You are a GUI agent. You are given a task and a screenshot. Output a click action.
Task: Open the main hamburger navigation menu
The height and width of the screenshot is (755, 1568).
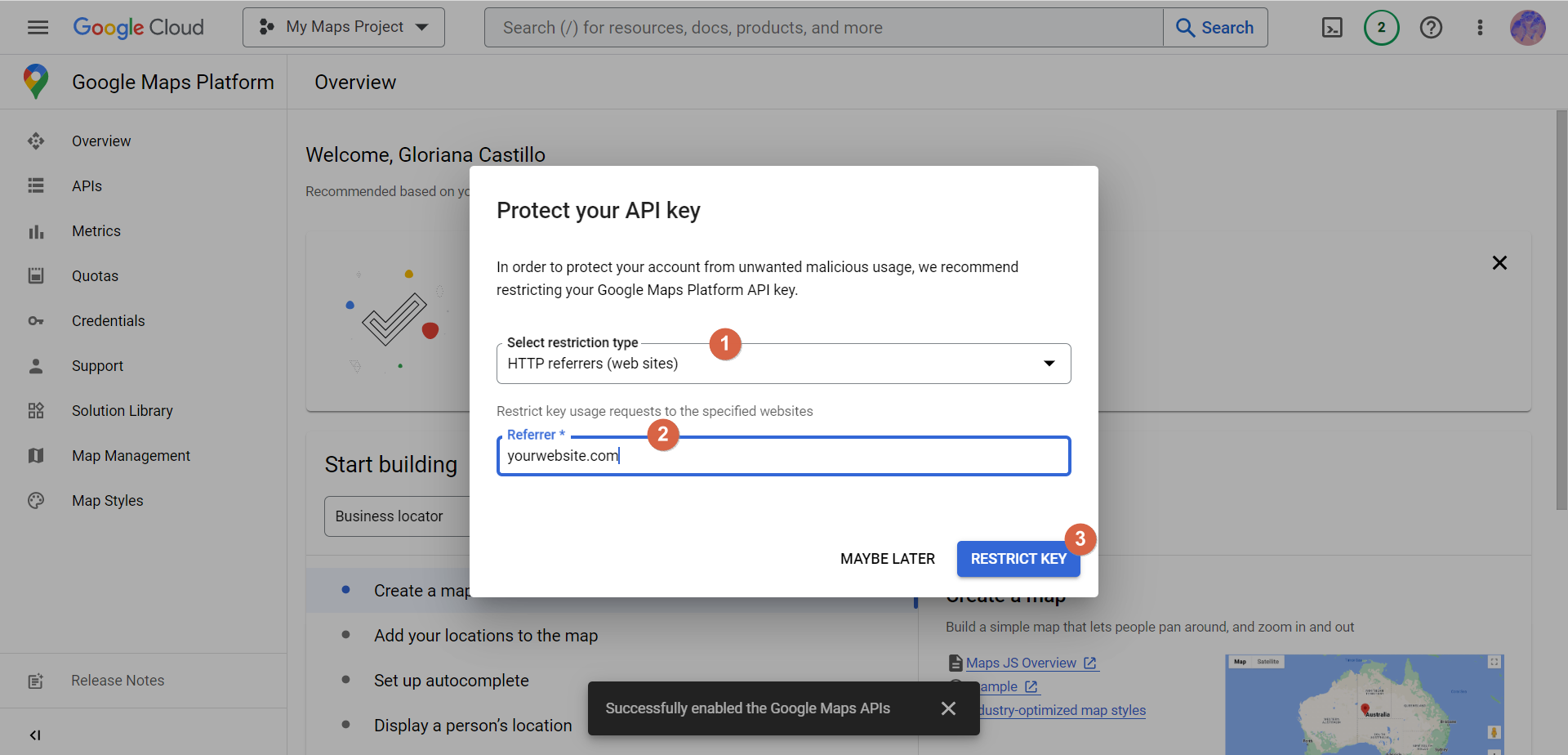tap(38, 28)
